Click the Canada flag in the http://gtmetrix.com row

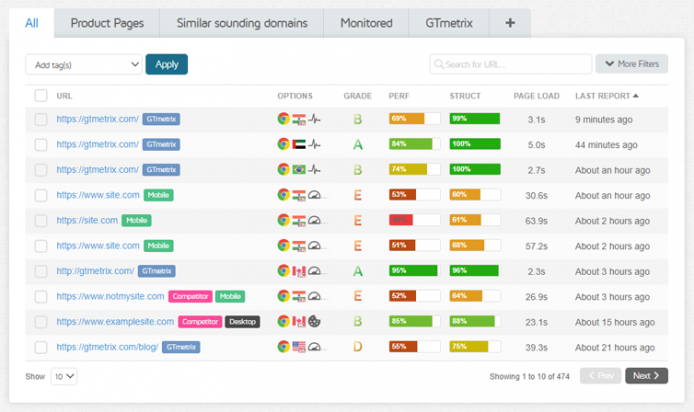click(299, 271)
